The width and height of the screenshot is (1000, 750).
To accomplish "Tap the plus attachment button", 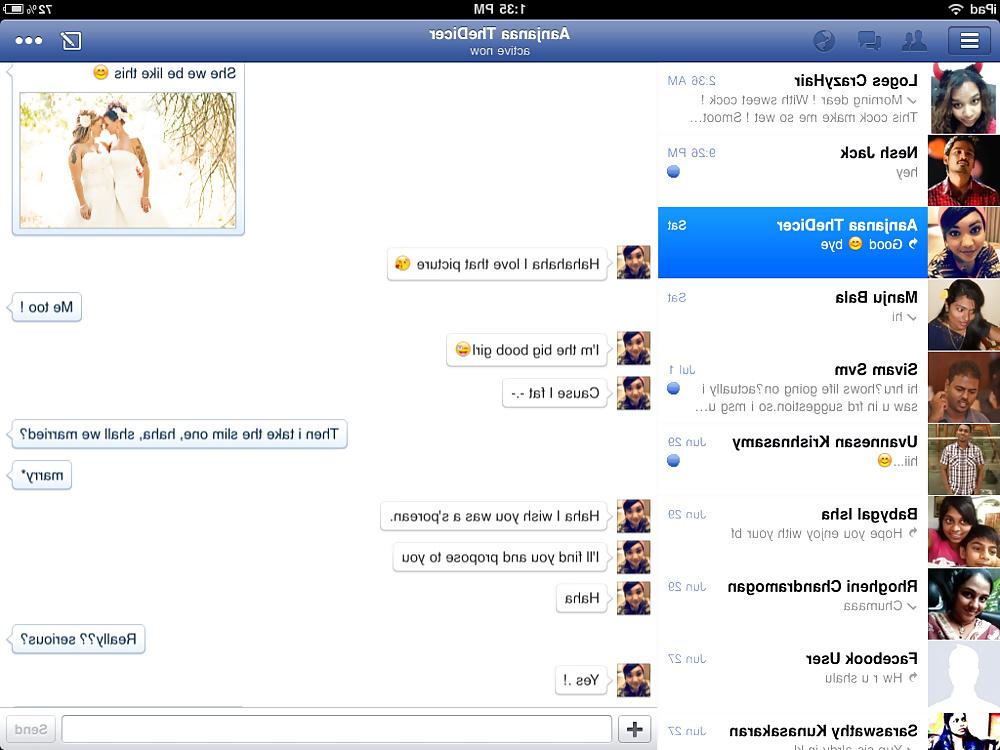I will [x=635, y=729].
